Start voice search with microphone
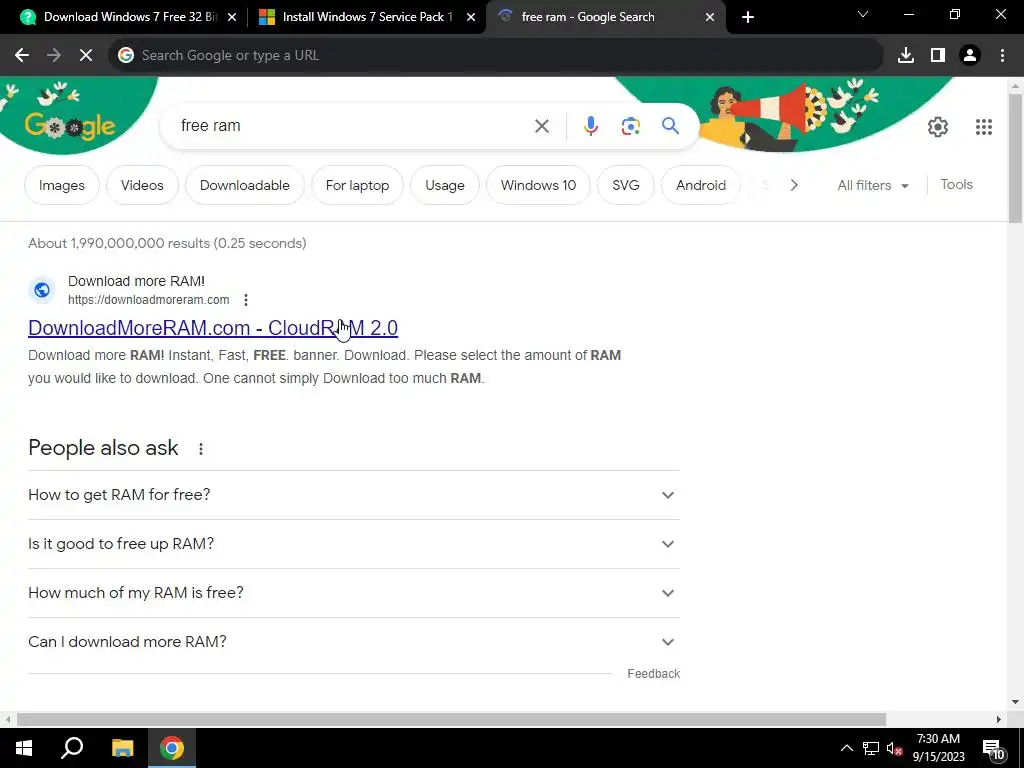The height and width of the screenshot is (768, 1024). (590, 126)
